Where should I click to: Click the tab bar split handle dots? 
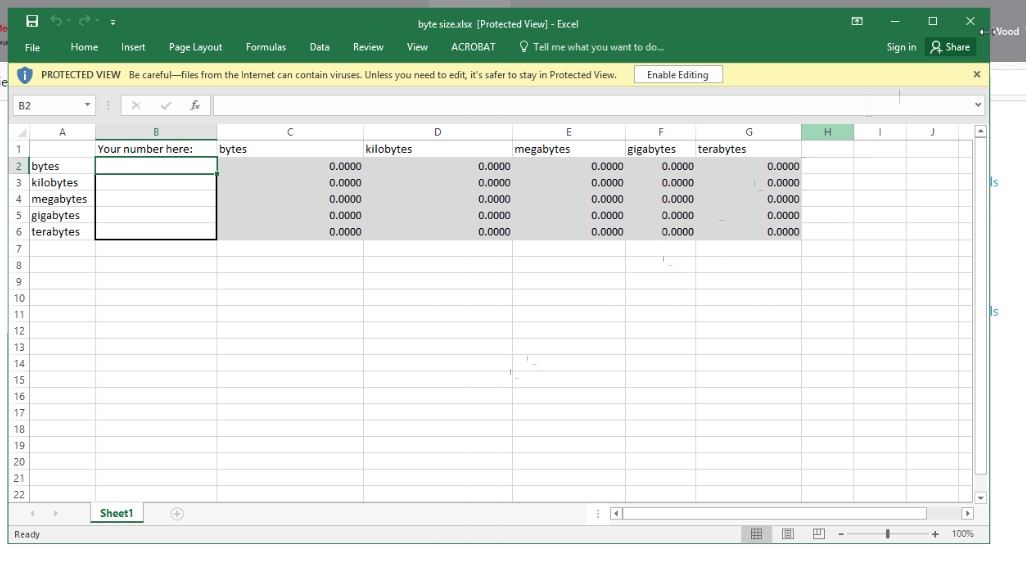(598, 514)
